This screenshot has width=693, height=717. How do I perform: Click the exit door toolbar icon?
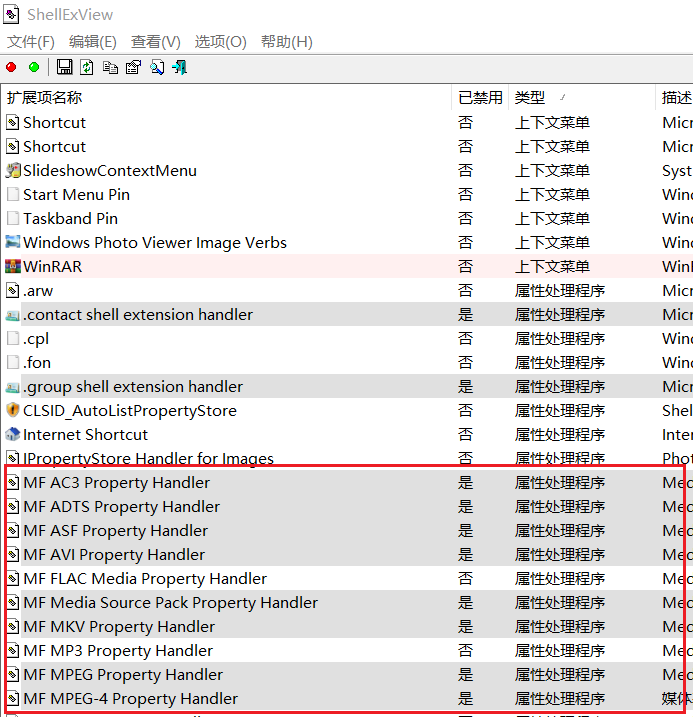(x=180, y=67)
